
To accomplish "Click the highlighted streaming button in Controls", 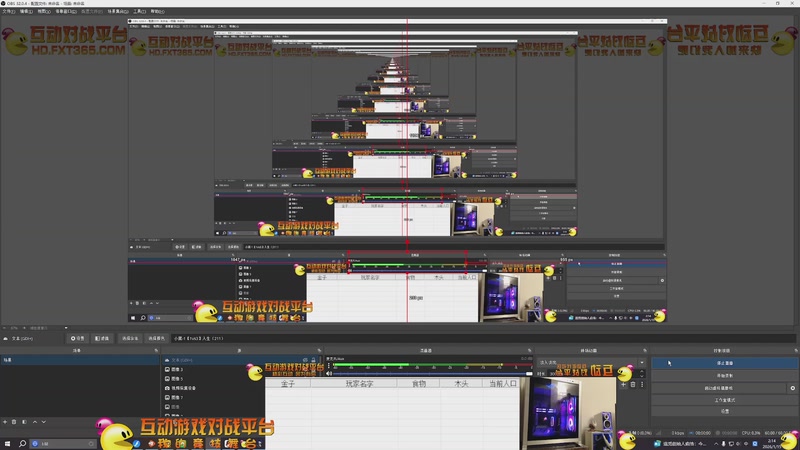I will coord(724,363).
